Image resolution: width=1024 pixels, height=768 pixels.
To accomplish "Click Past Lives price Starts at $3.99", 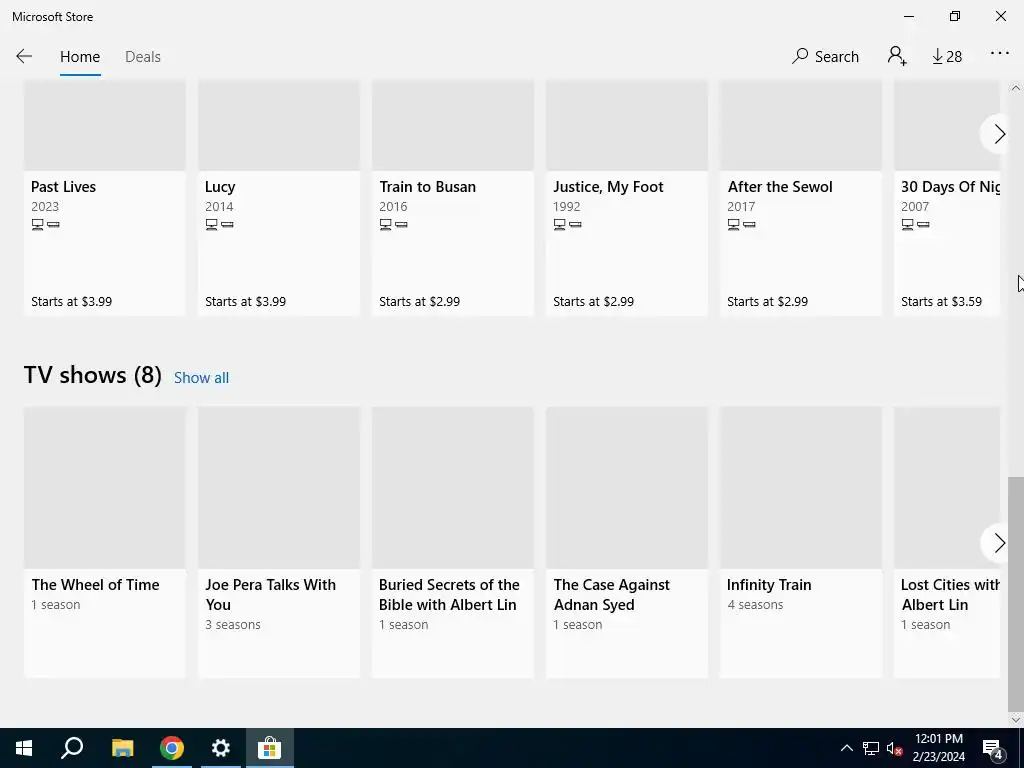I will [71, 302].
